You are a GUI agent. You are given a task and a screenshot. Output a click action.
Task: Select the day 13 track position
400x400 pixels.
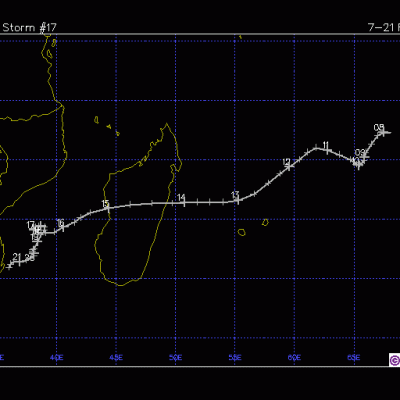[x=238, y=200]
